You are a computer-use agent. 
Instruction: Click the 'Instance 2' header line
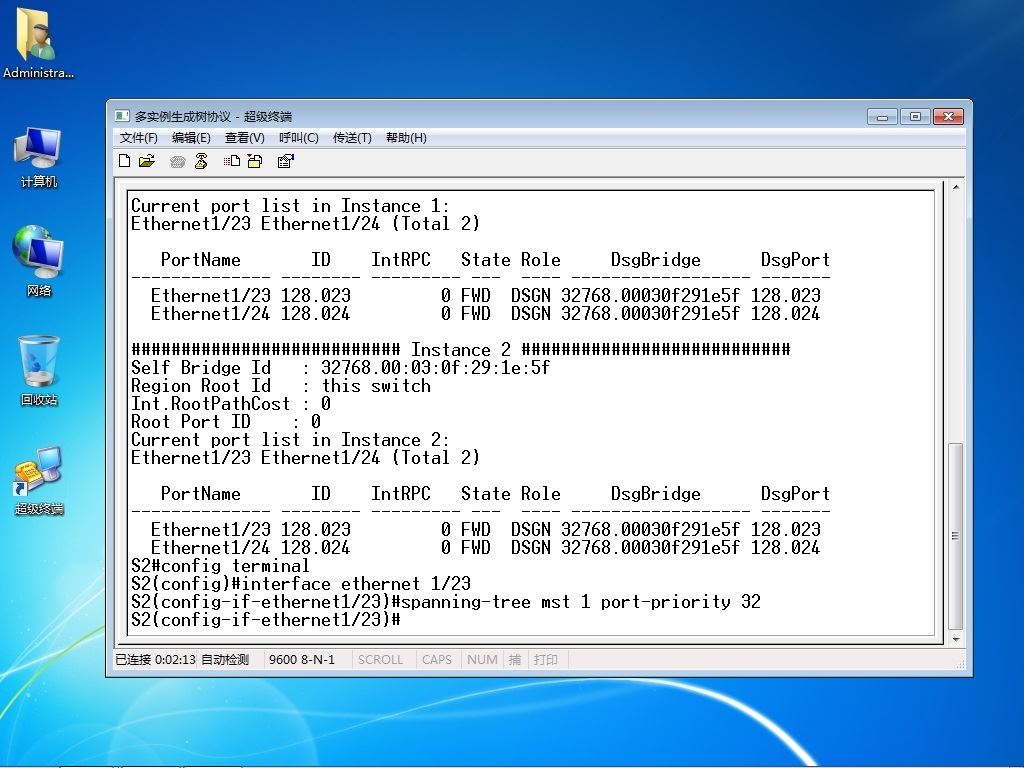461,349
